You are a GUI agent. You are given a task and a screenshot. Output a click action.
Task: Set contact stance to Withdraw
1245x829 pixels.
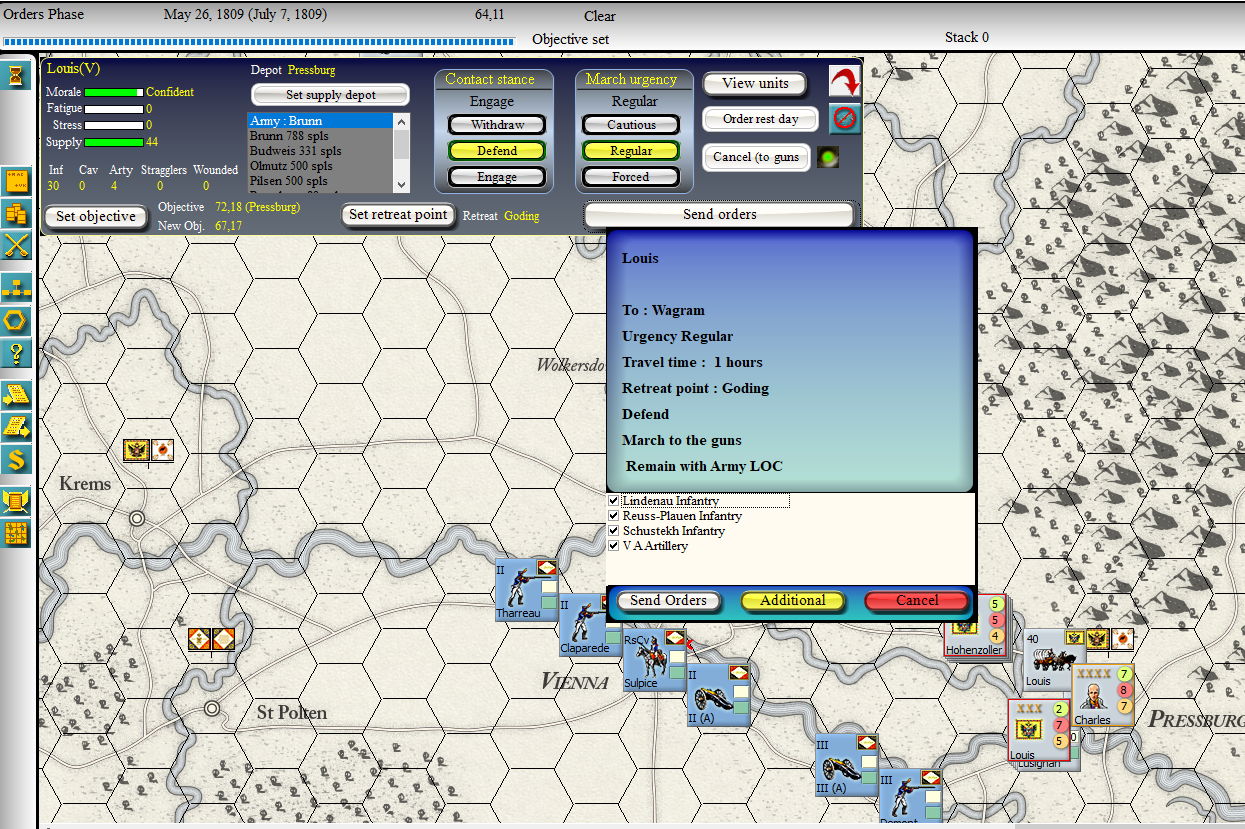click(x=497, y=125)
